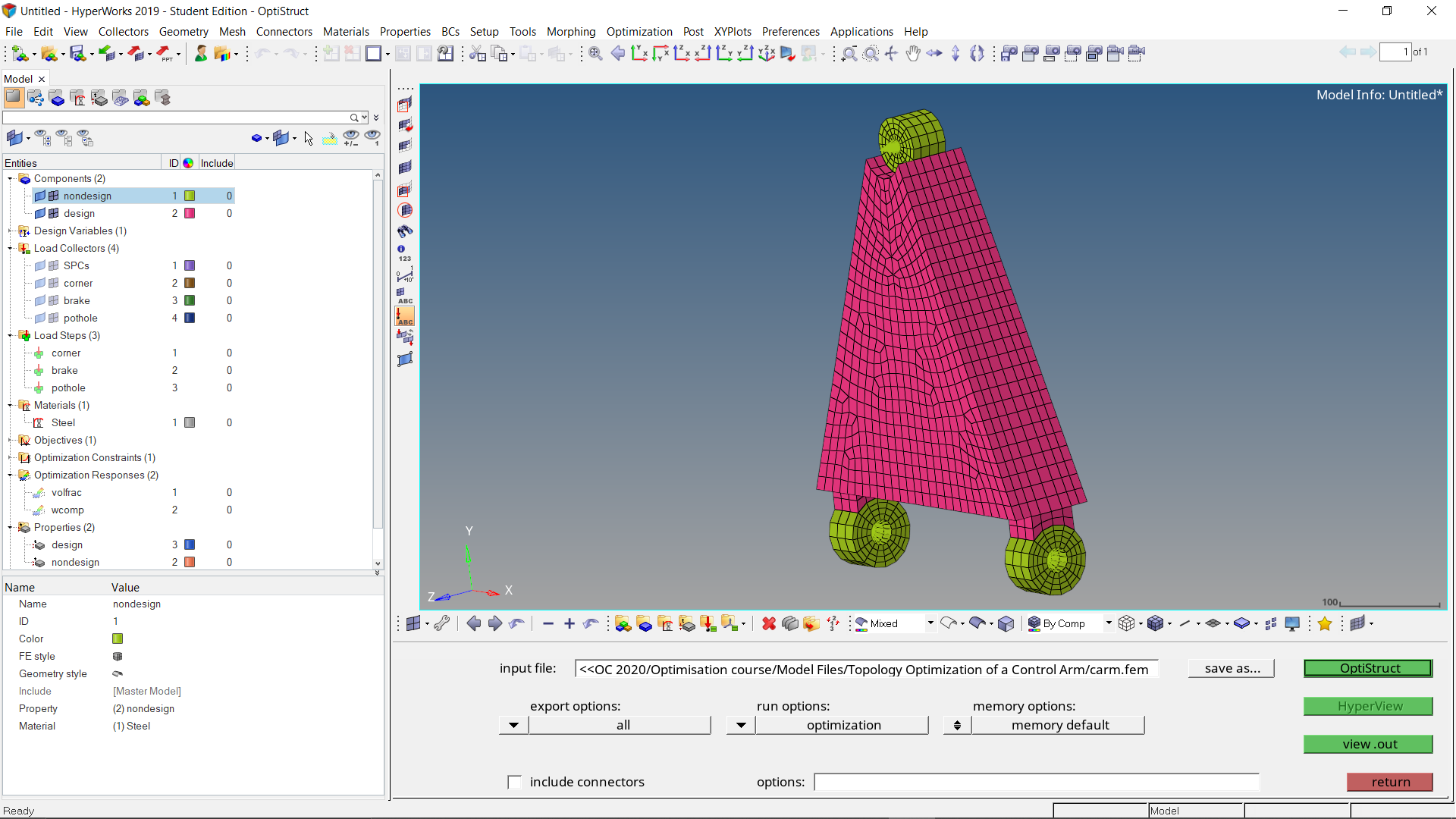Click the nondesign component color swatch
1456x819 pixels.
pos(190,196)
